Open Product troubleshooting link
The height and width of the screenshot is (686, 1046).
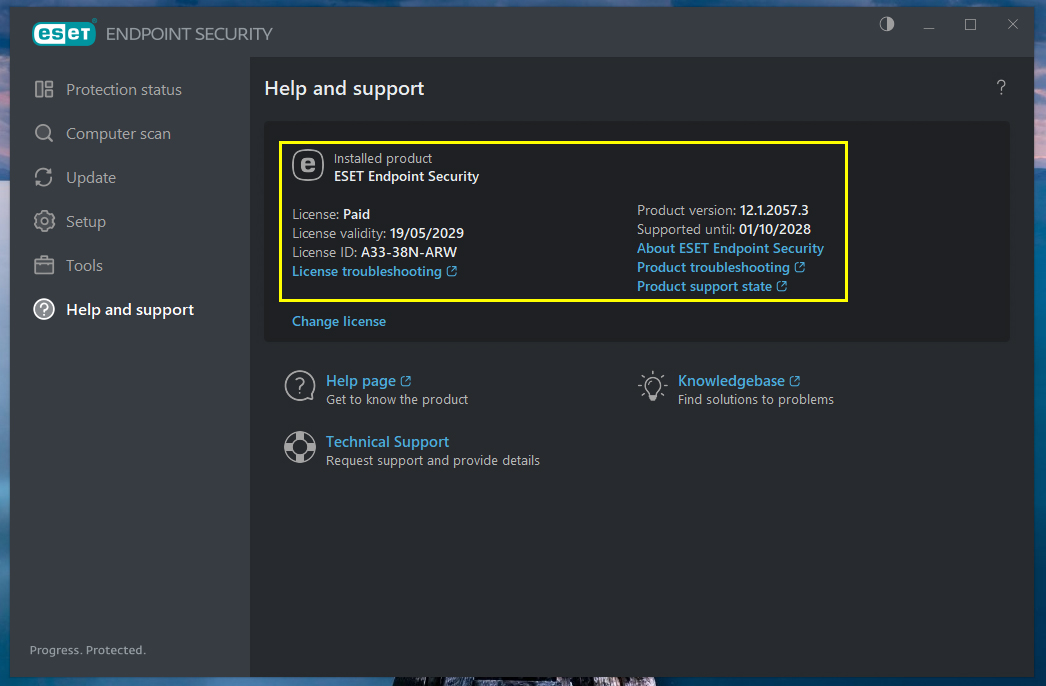click(713, 268)
